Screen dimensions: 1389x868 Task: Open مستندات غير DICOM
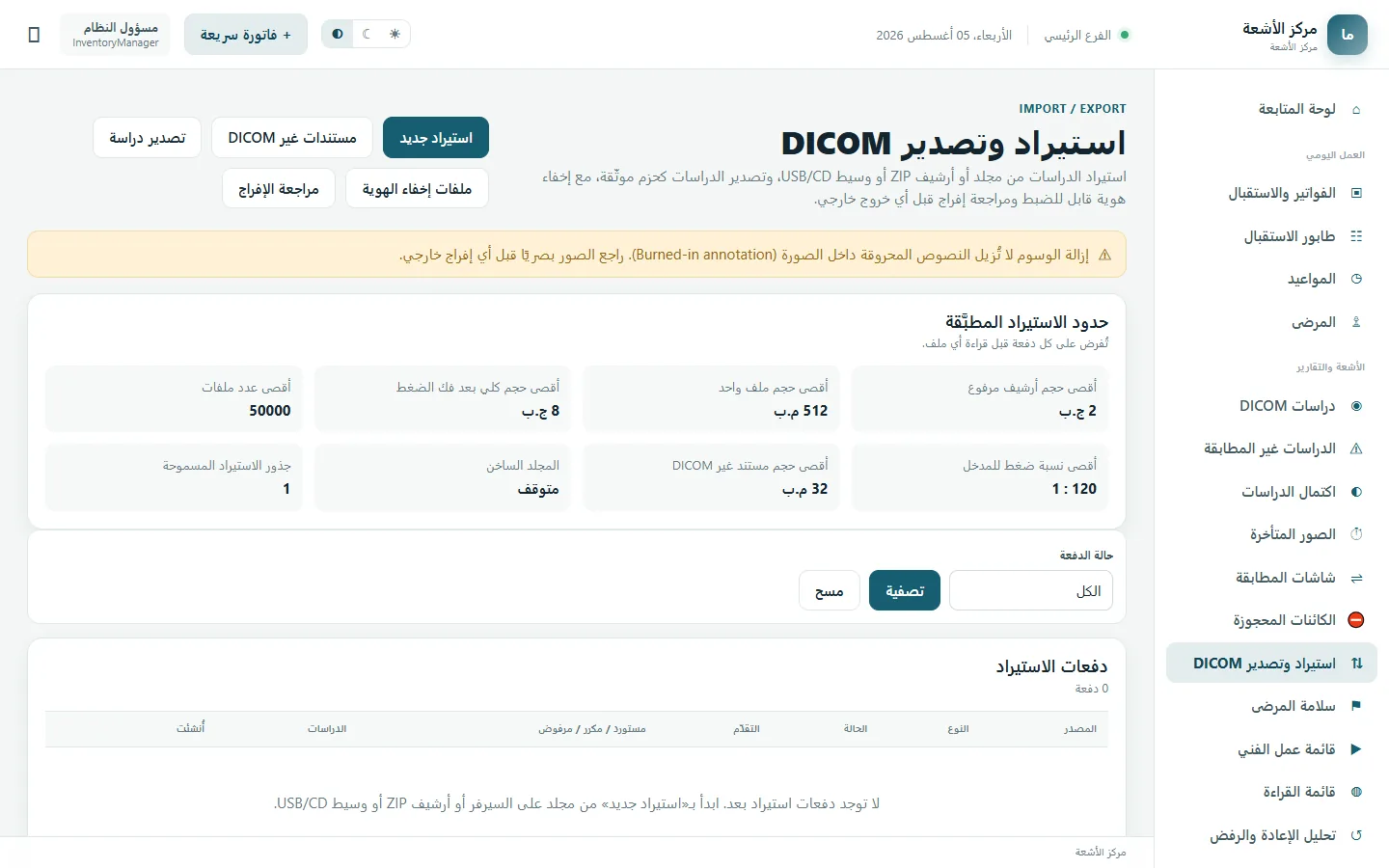292,138
